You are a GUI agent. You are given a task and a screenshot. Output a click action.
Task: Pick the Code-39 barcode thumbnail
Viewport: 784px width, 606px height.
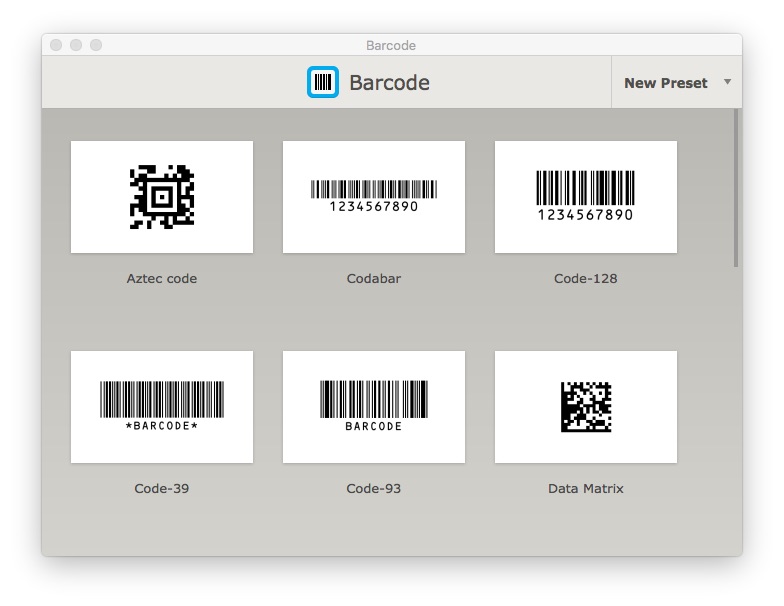coord(162,407)
